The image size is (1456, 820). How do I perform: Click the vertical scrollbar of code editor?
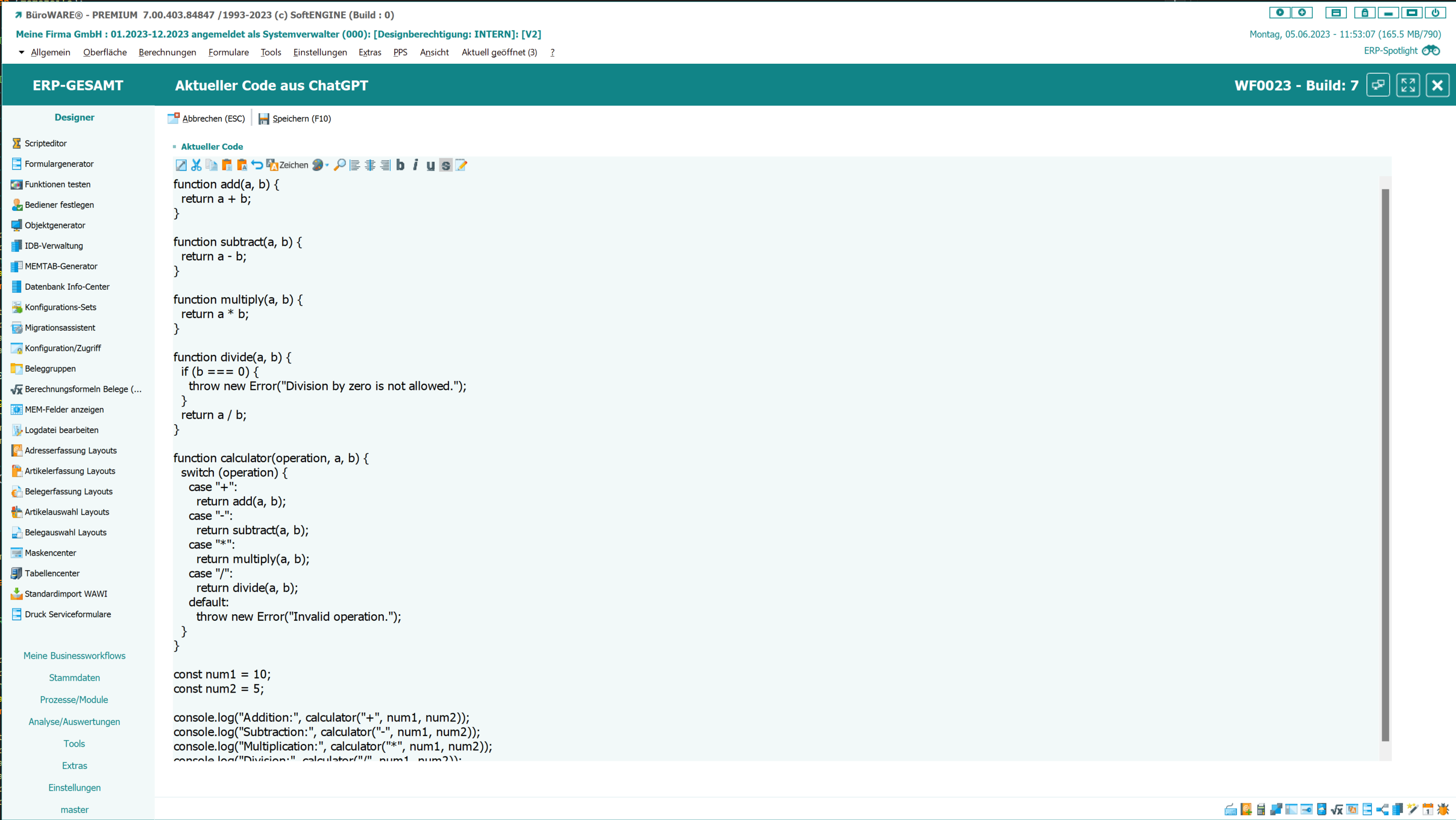(1385, 464)
